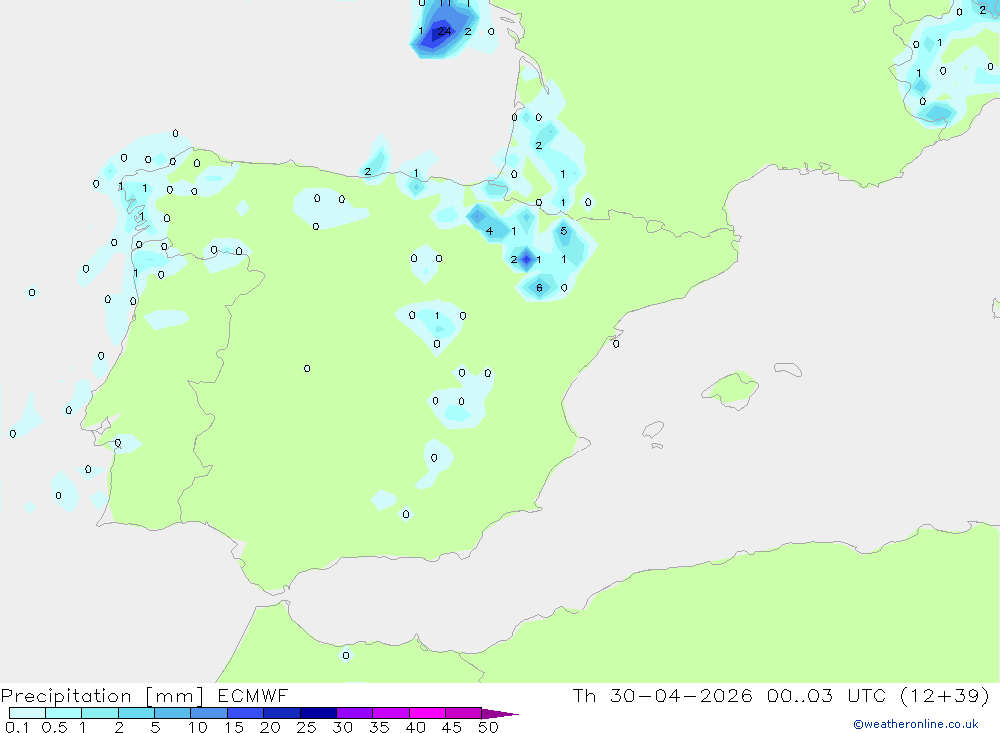The height and width of the screenshot is (733, 1000).
Task: Click the 20–25 mm legend color box
Action: point(281,713)
